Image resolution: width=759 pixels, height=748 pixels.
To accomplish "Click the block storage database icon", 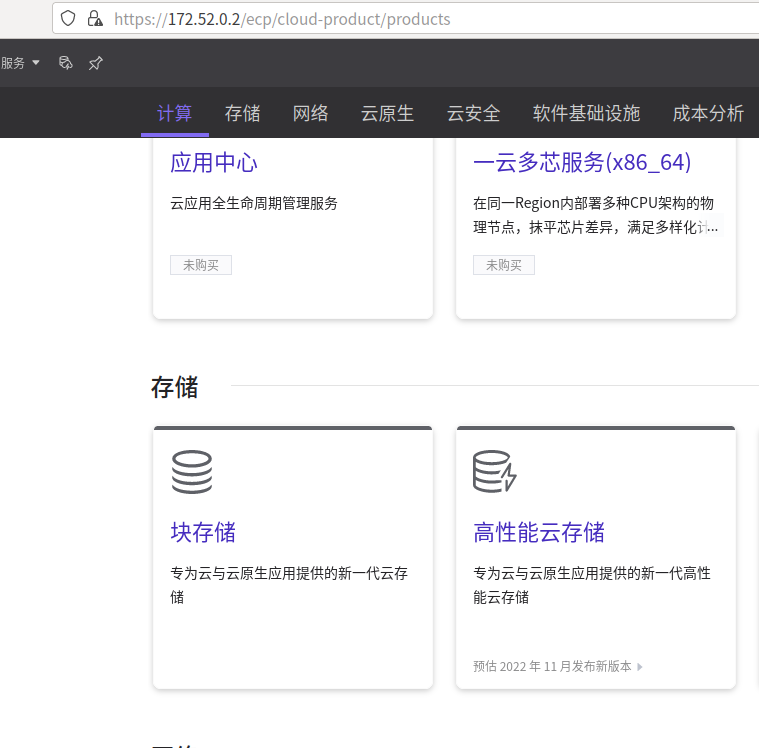I will click(x=191, y=472).
